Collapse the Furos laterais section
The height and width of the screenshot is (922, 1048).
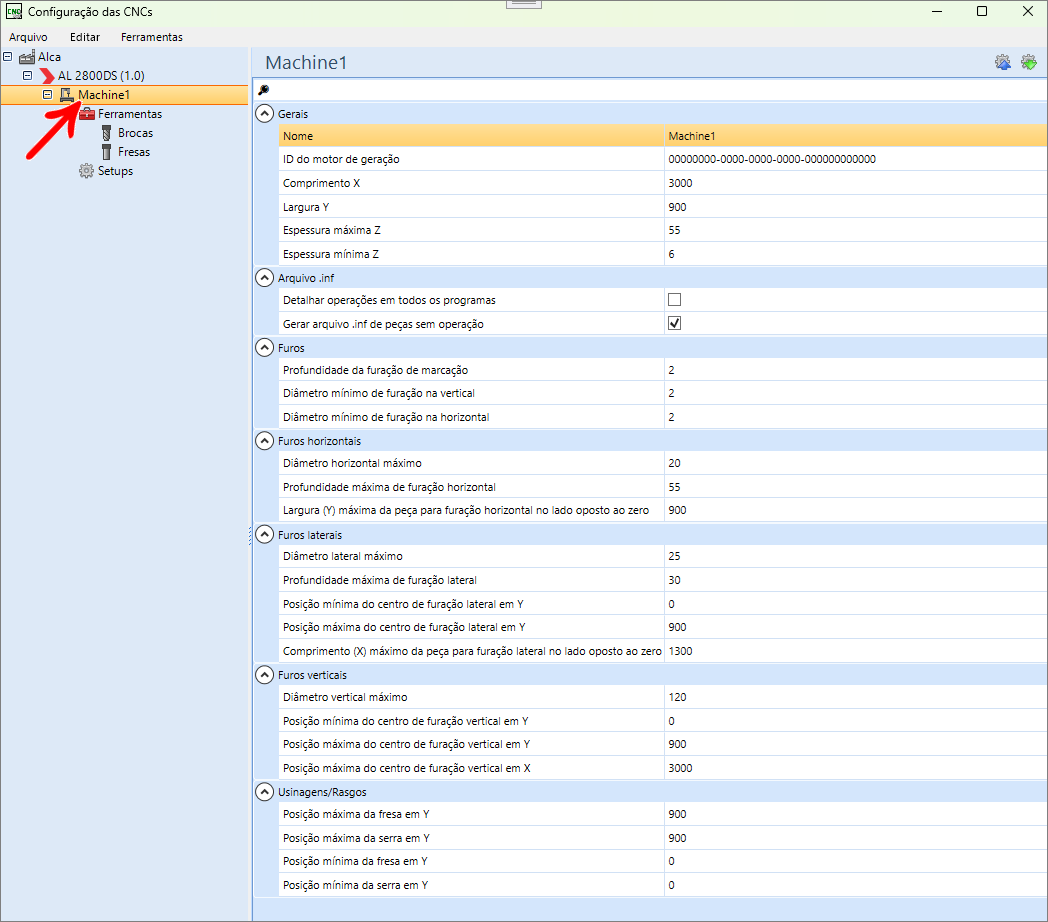265,534
